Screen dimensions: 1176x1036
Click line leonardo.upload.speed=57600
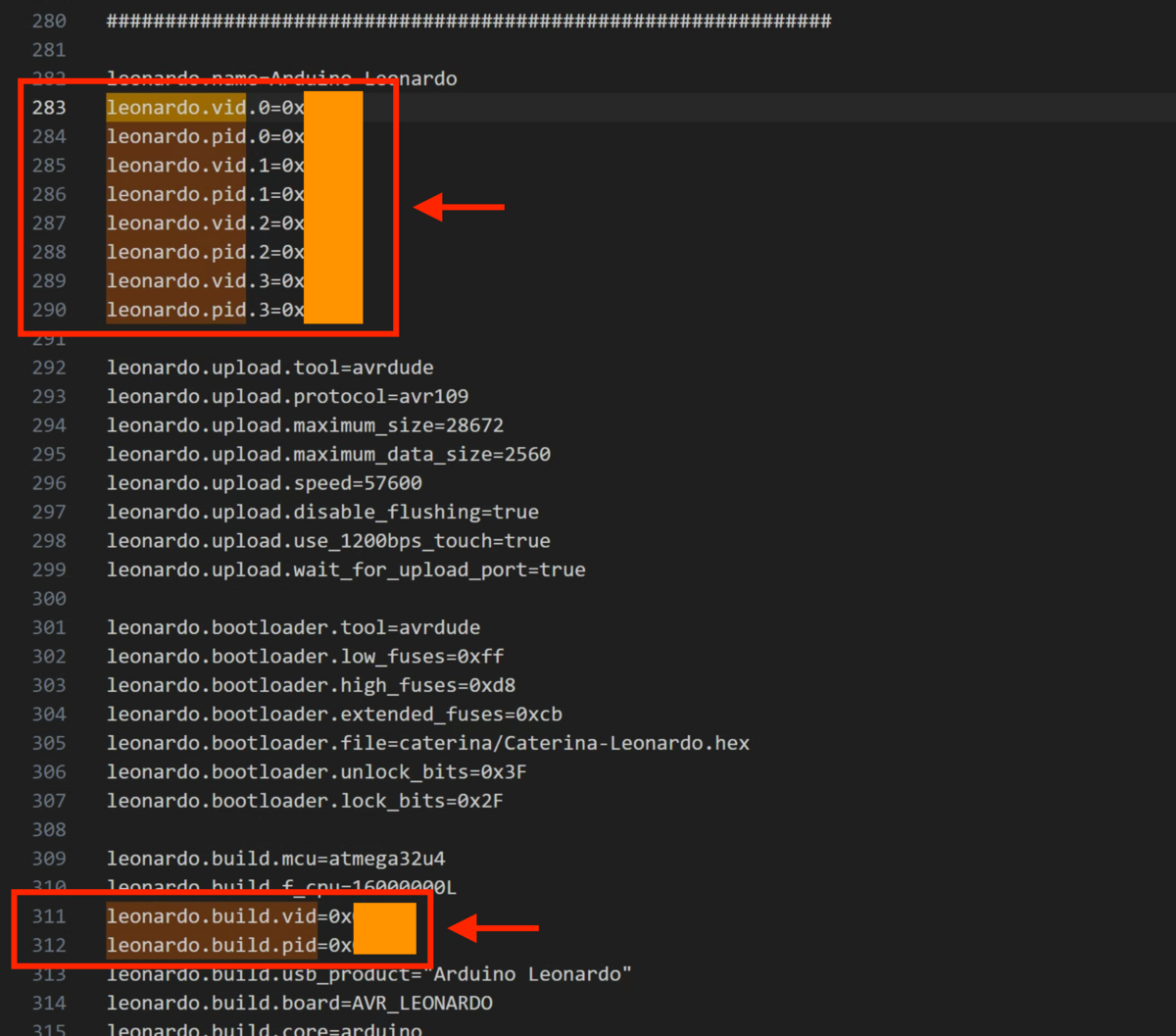tap(265, 483)
